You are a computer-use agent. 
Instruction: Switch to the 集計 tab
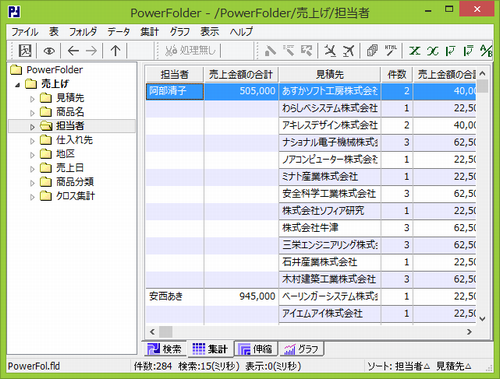210,349
